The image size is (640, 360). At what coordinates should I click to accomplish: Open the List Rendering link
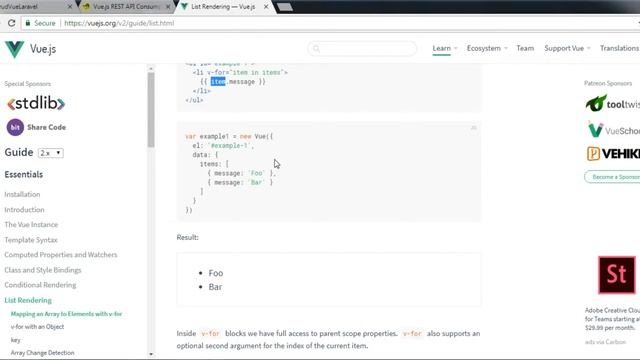28,300
